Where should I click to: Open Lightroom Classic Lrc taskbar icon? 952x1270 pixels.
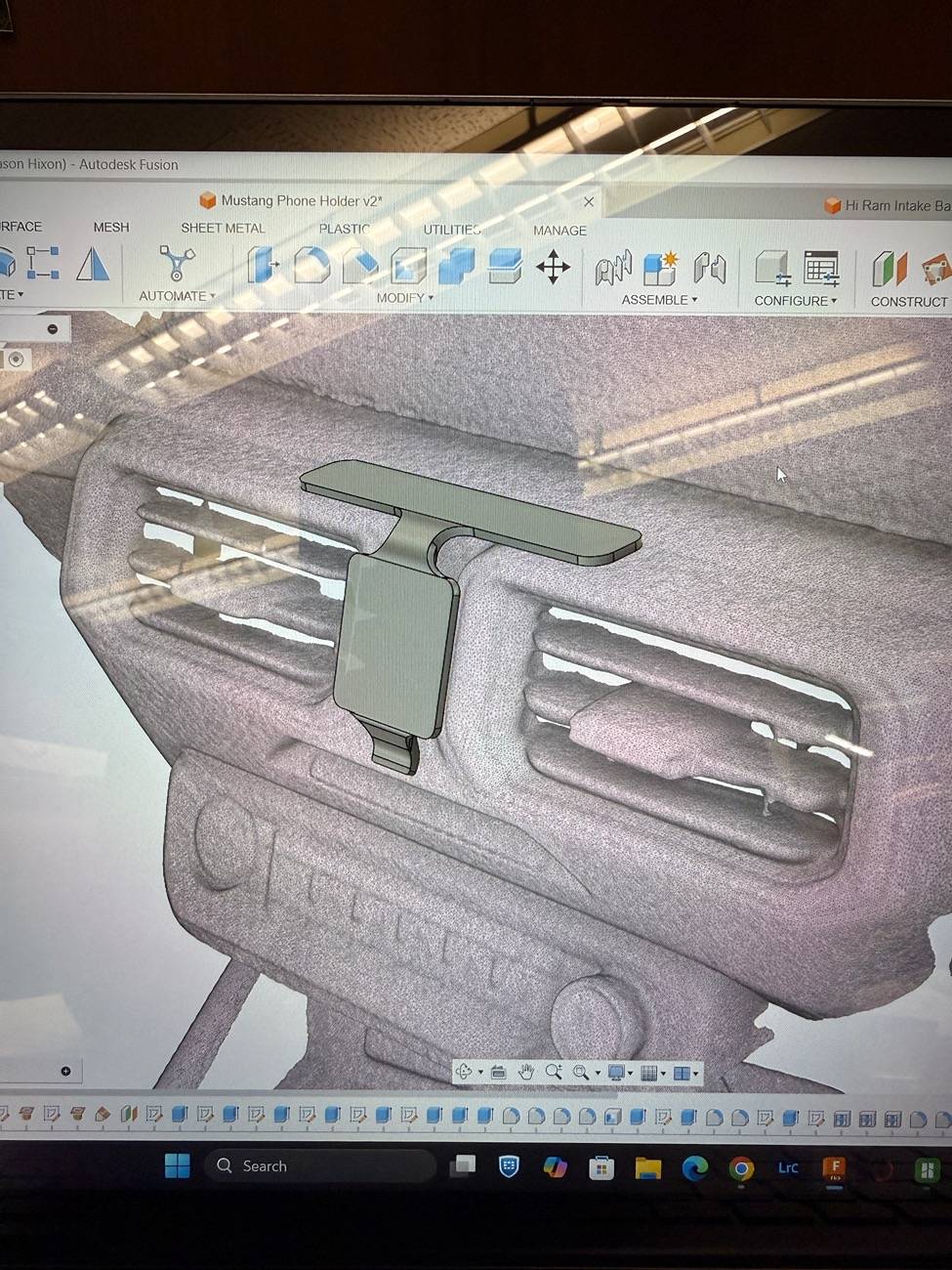[x=788, y=1168]
